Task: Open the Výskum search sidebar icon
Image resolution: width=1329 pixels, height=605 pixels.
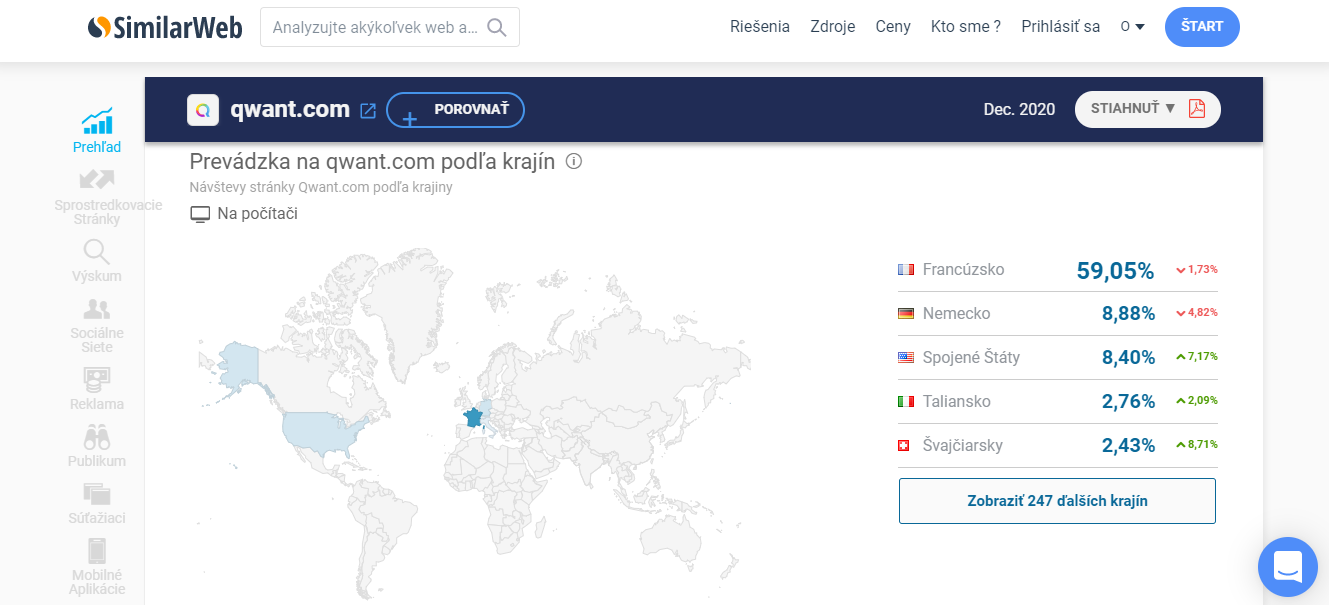Action: 97,251
